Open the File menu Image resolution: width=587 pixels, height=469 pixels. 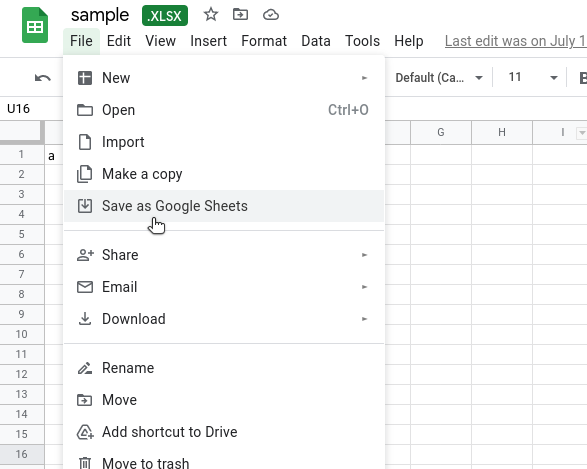coord(81,41)
